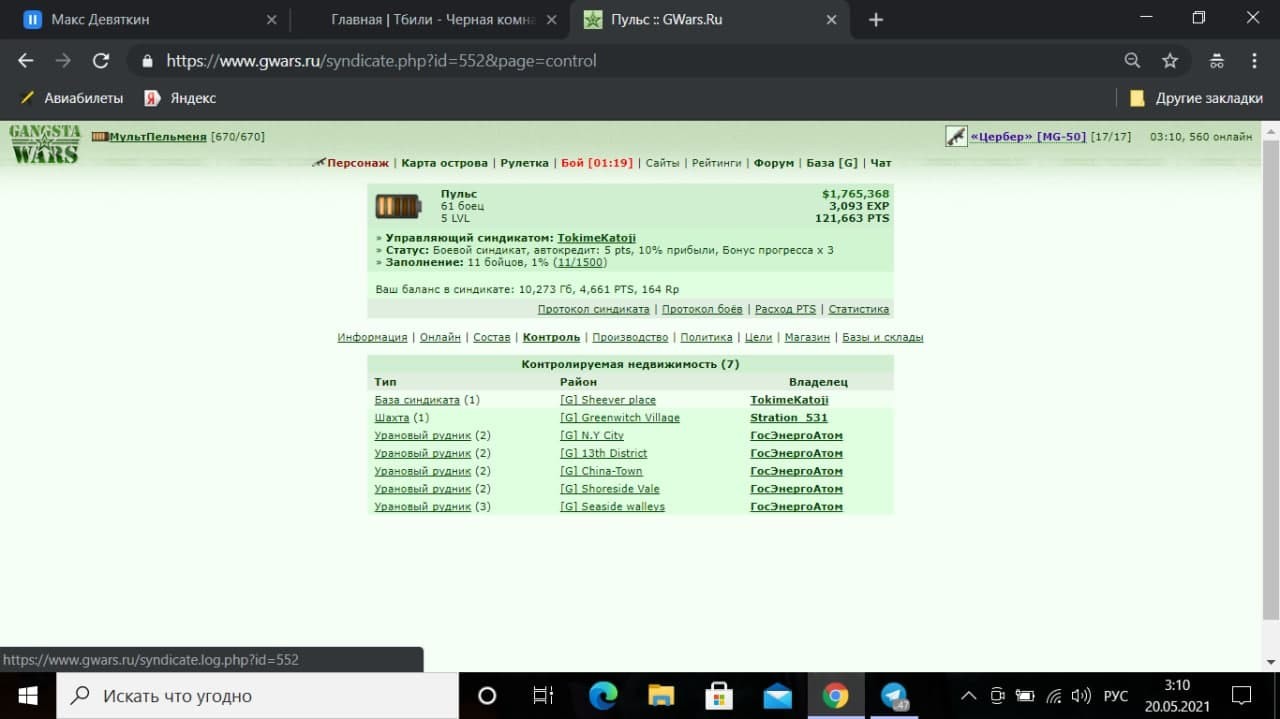Click Stration_531 owner link
The image size is (1280, 719).
[789, 418]
